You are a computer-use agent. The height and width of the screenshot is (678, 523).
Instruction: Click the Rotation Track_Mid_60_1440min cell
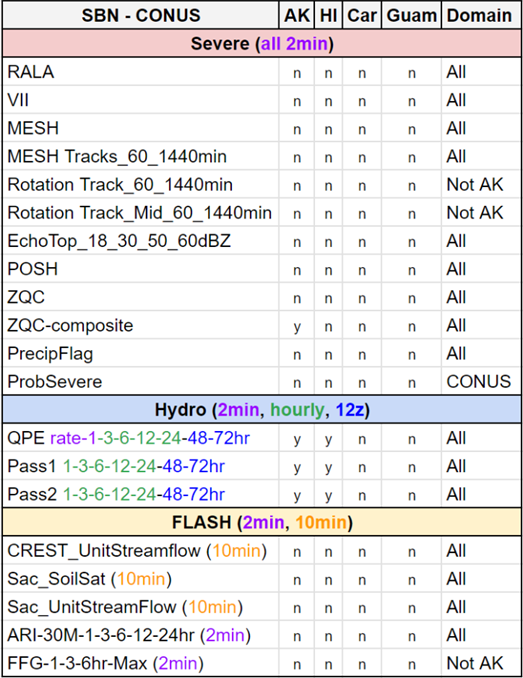140,213
